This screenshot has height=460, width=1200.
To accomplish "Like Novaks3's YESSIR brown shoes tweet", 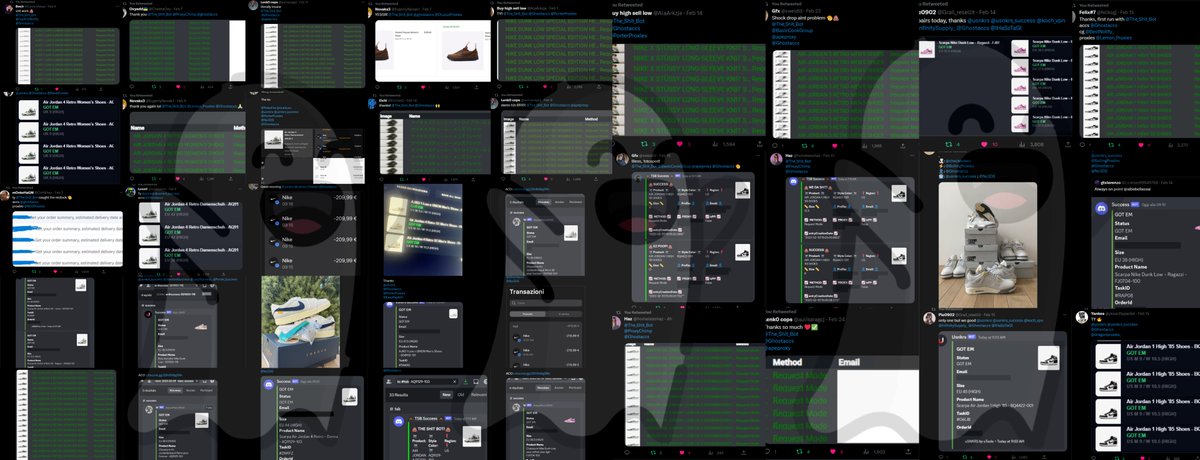I will (x=423, y=87).
